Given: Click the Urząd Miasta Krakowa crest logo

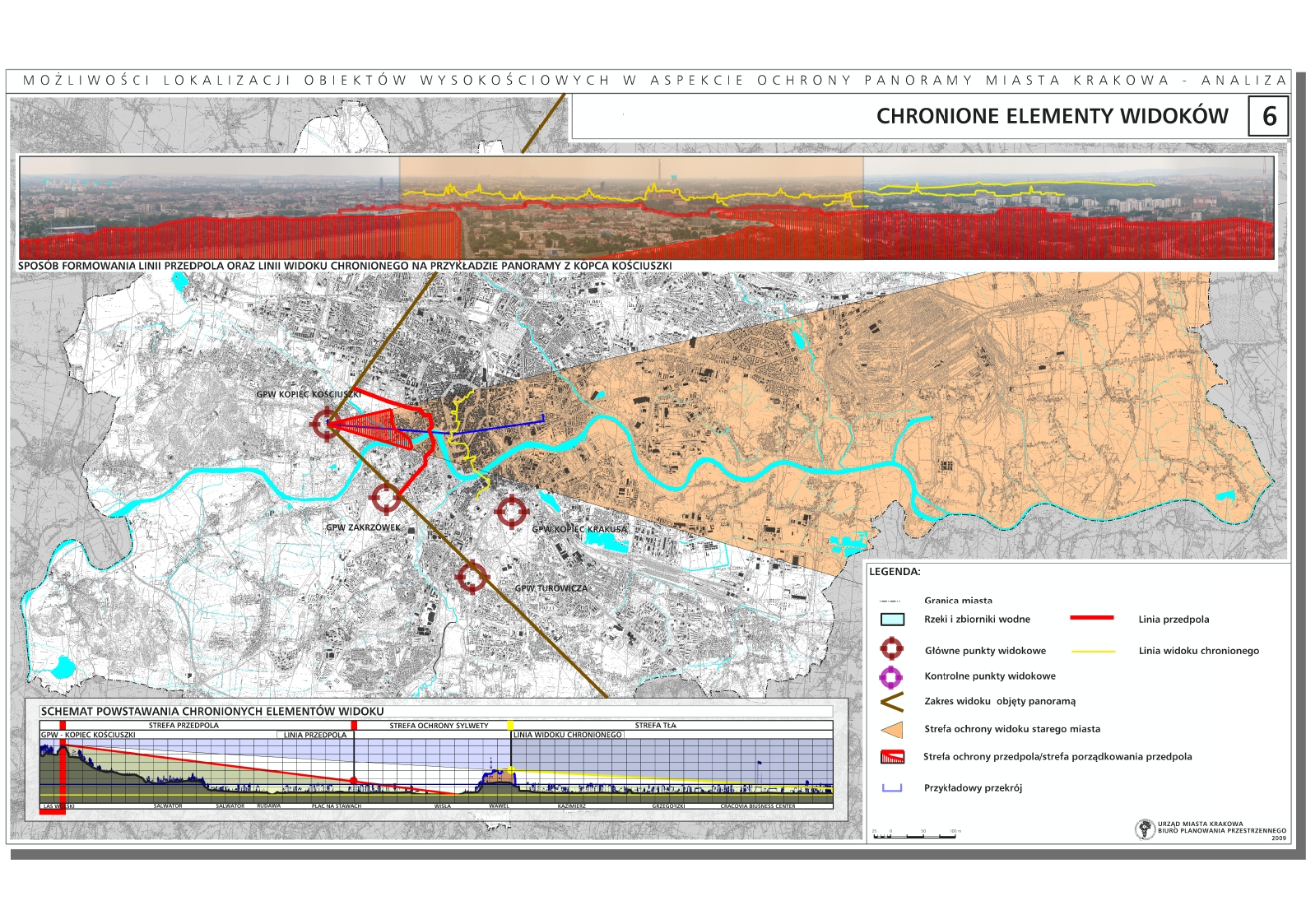Looking at the screenshot, I should tap(1145, 829).
